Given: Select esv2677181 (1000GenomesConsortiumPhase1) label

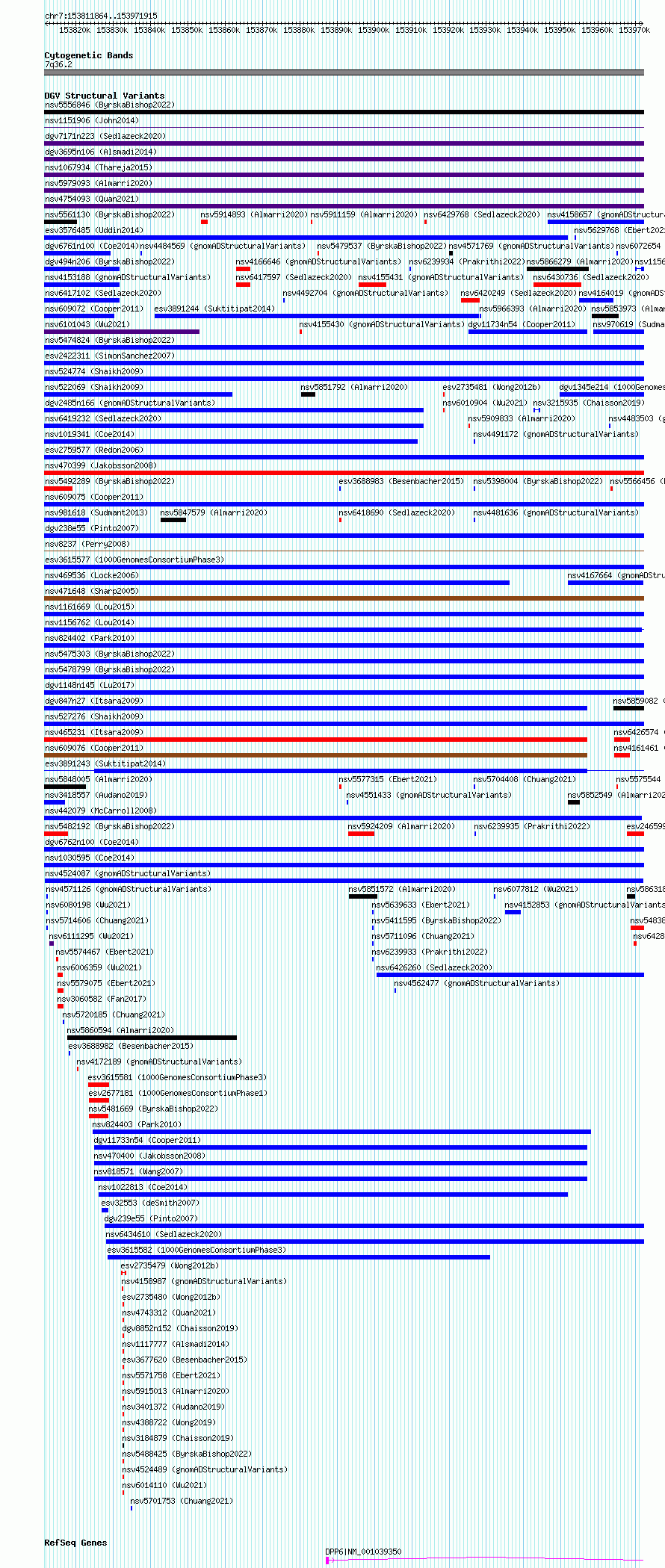Looking at the screenshot, I should click(x=178, y=1093).
